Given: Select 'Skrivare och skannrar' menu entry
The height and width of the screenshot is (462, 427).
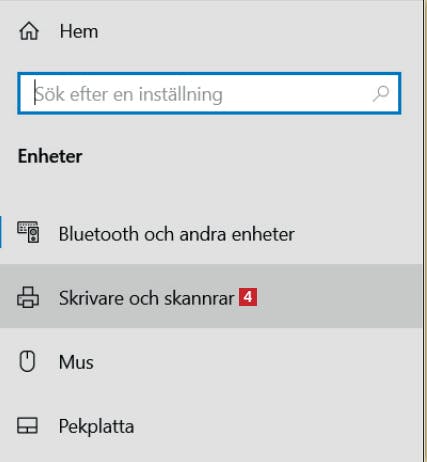Looking at the screenshot, I should pos(211,296).
